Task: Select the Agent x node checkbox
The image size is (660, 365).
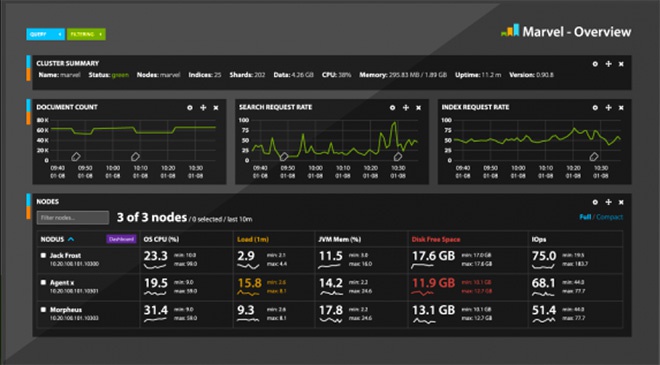Action: tap(43, 282)
